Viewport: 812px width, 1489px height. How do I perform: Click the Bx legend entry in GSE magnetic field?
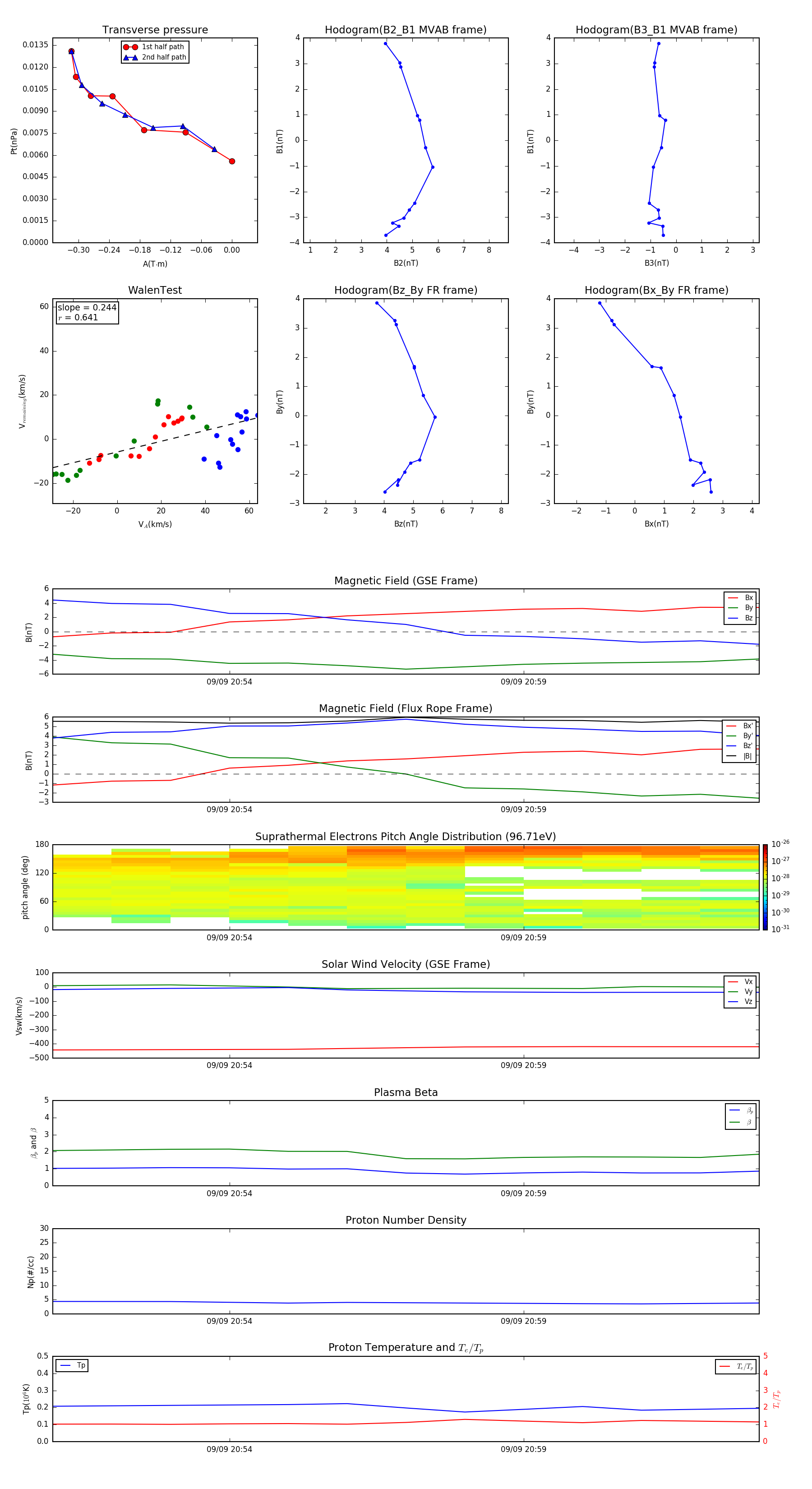tap(740, 598)
